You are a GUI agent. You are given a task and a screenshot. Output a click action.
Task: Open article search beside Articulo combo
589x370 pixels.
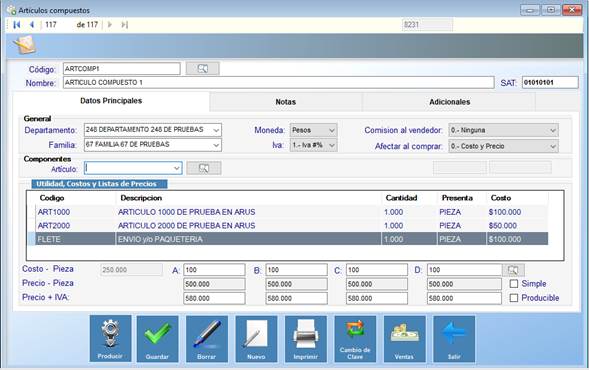click(204, 168)
